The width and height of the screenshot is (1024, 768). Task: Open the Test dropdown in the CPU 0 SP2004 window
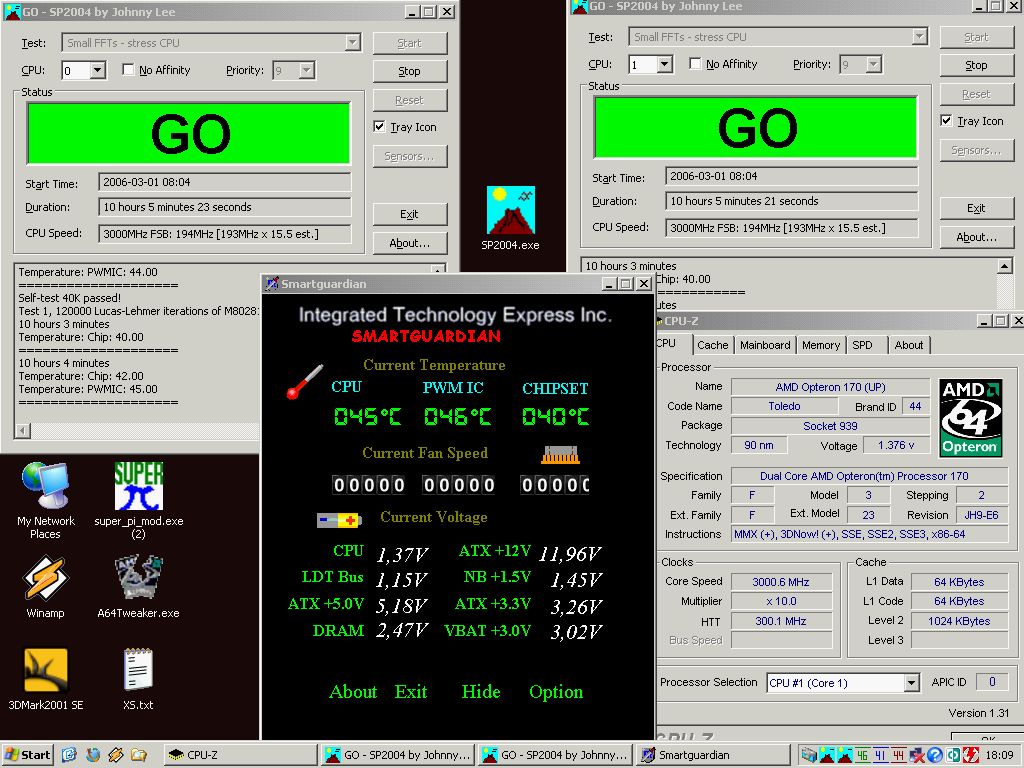(353, 42)
